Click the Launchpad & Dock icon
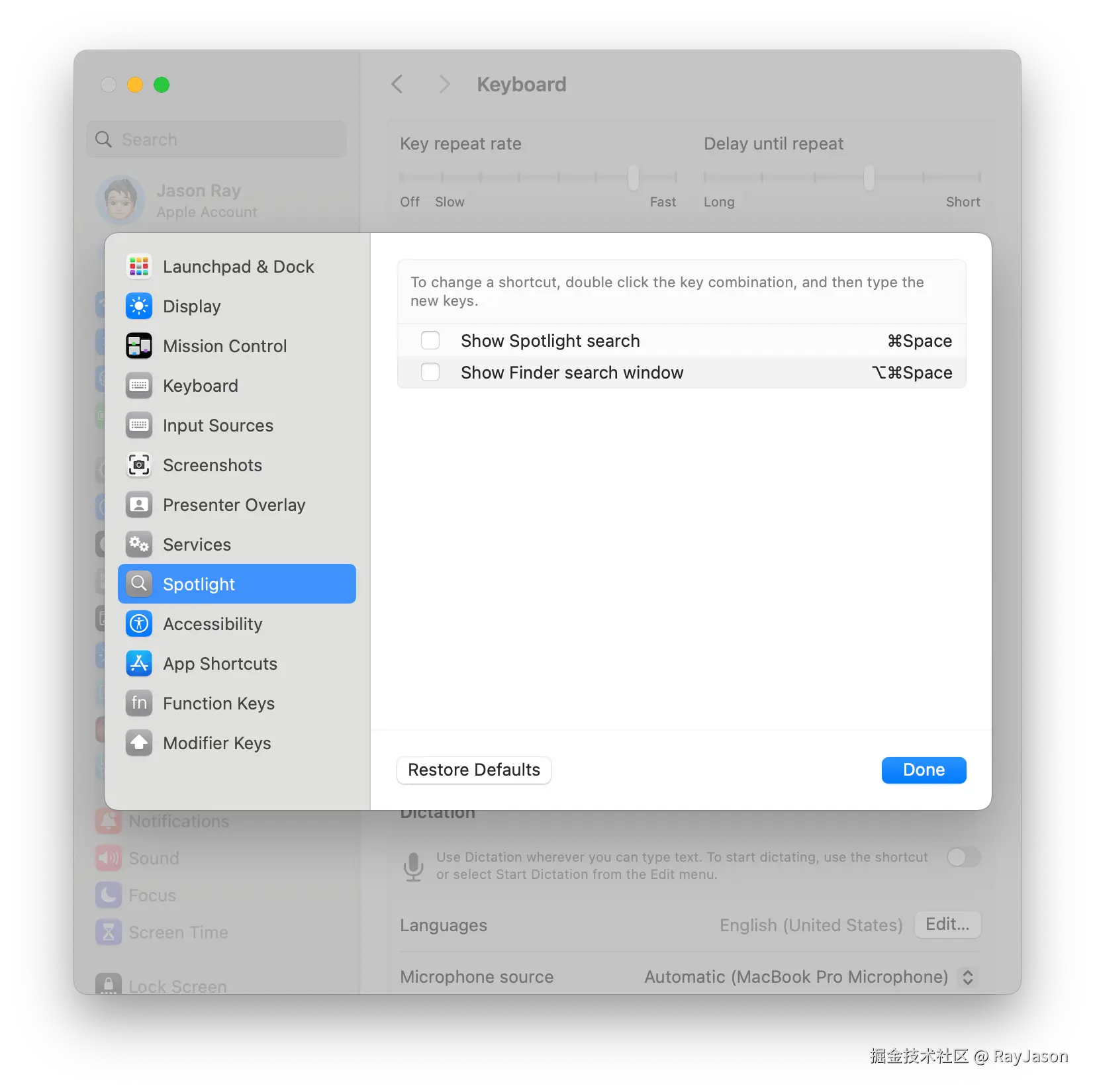 tap(139, 266)
